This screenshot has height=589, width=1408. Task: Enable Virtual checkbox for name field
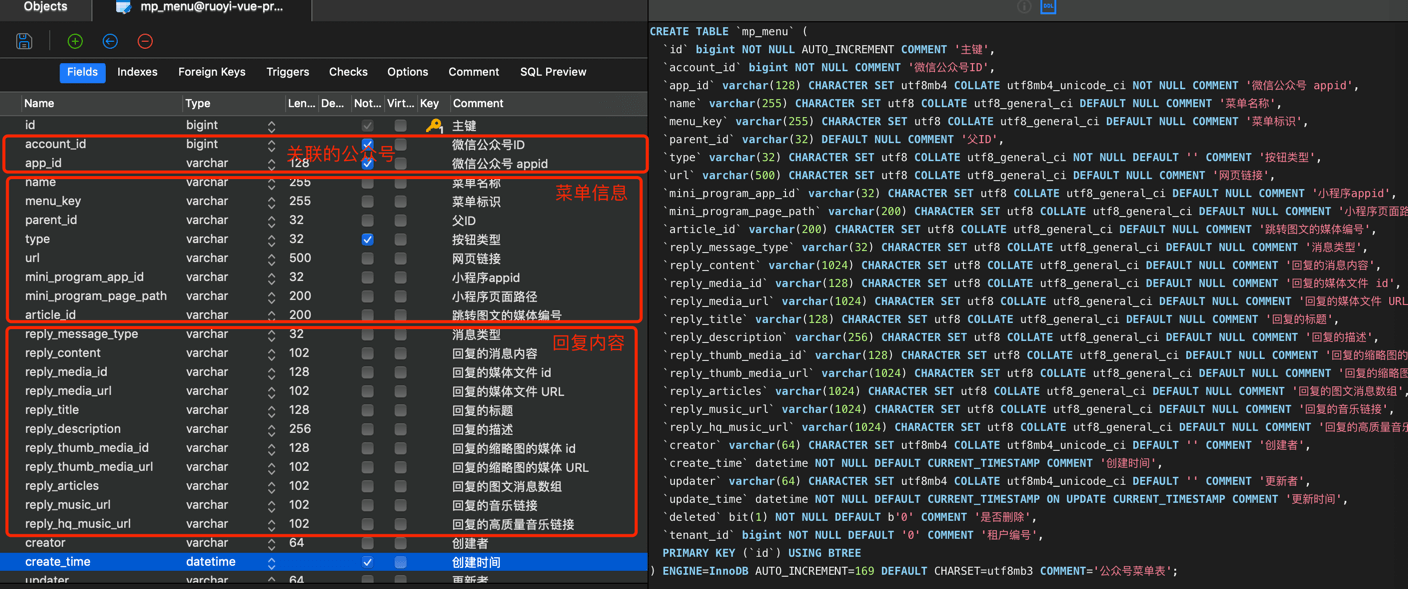pyautogui.click(x=400, y=183)
